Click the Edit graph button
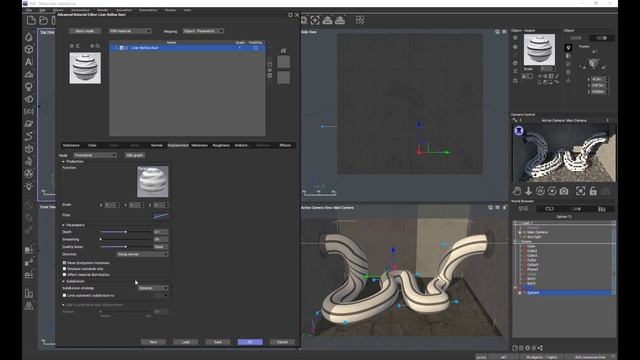 (134, 155)
